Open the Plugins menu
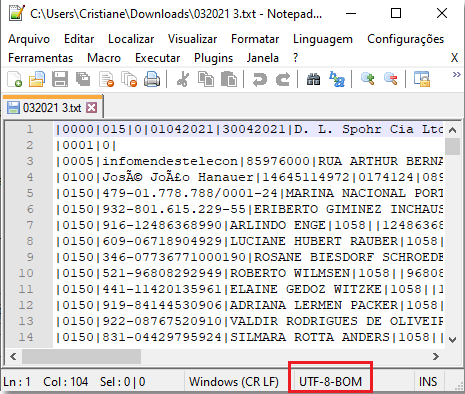Screen dimensions: 465x394 click(213, 58)
